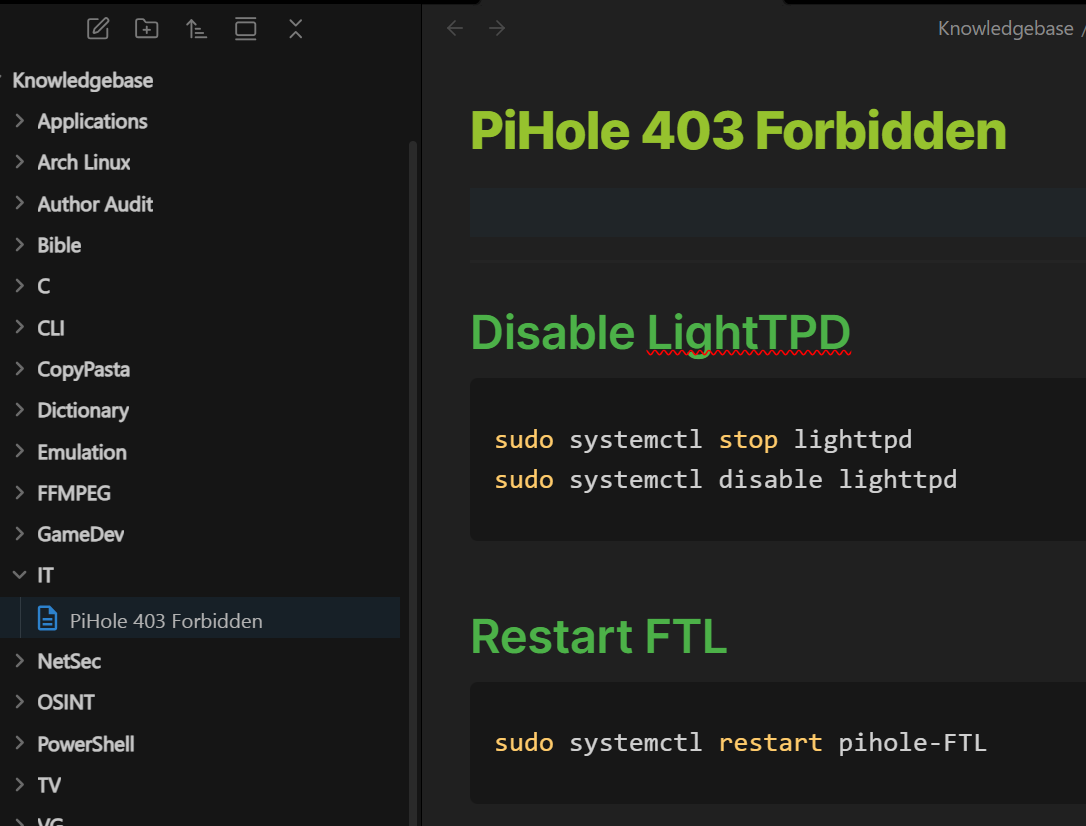1086x826 pixels.
Task: Click the empty properties block under title
Action: 778,213
